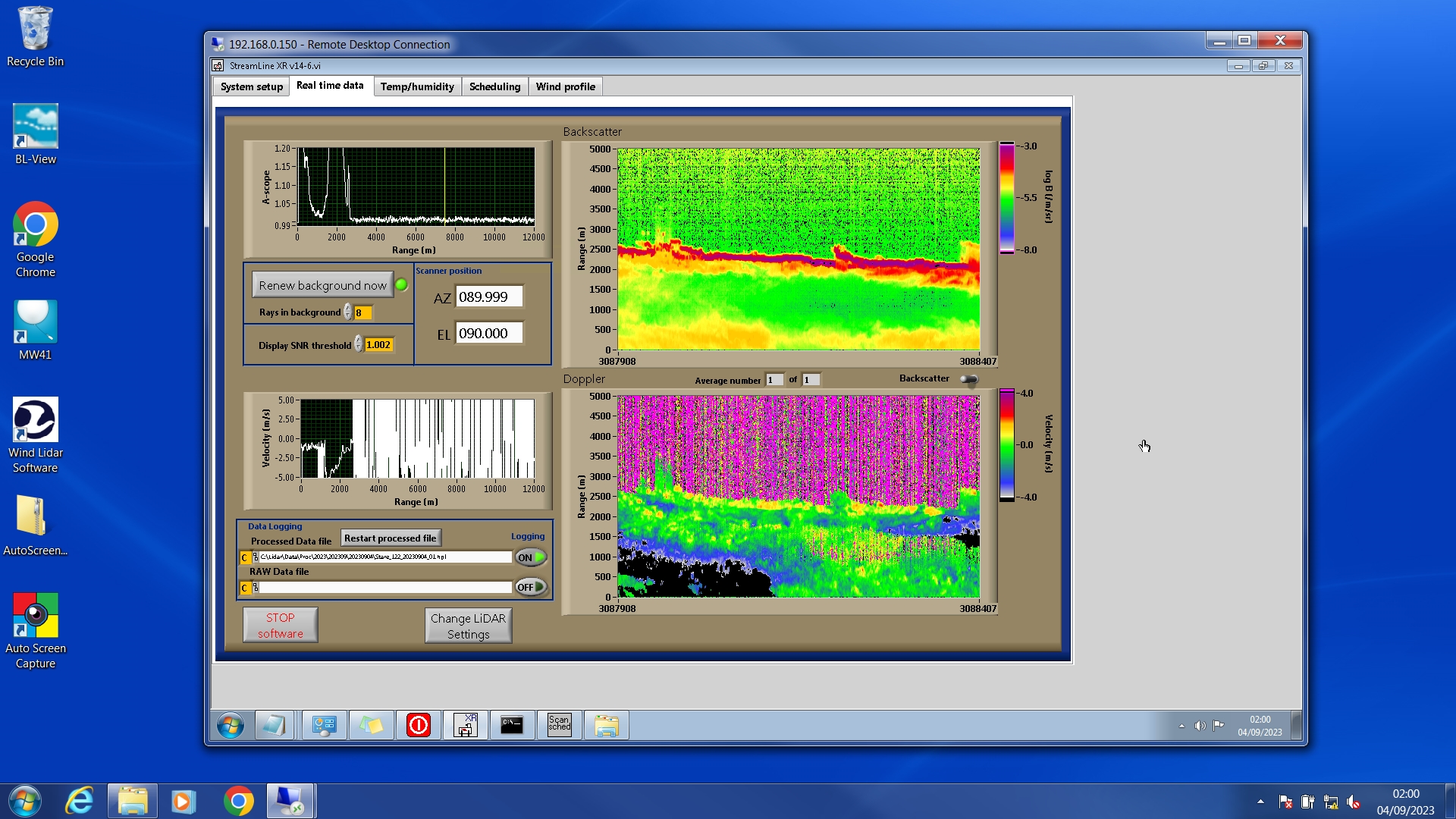Click the StreamLine XR taskbar icon
Image resolution: width=1456 pixels, height=819 pixels.
click(x=465, y=725)
